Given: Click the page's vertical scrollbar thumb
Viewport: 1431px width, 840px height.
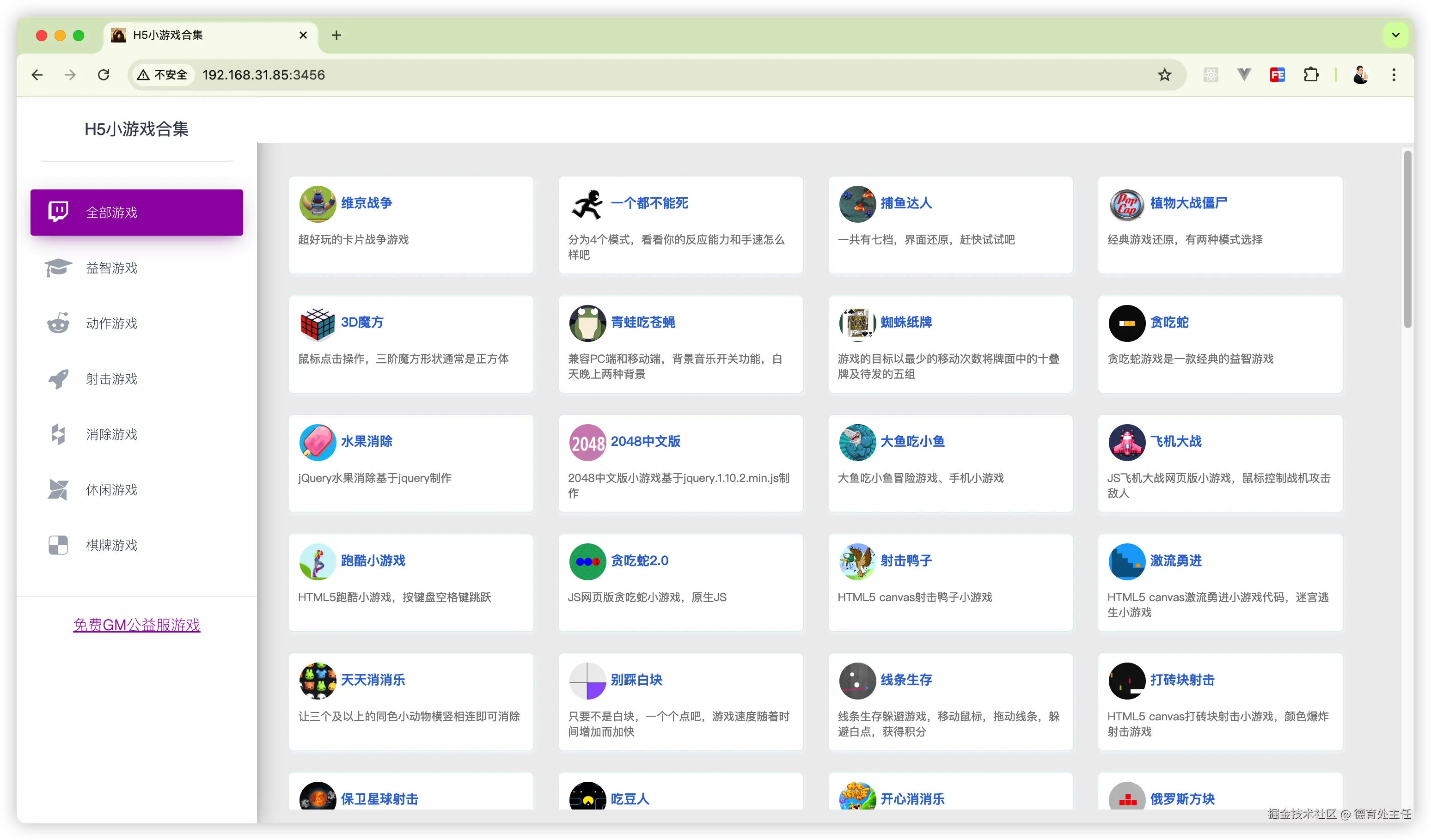Looking at the screenshot, I should (1407, 238).
